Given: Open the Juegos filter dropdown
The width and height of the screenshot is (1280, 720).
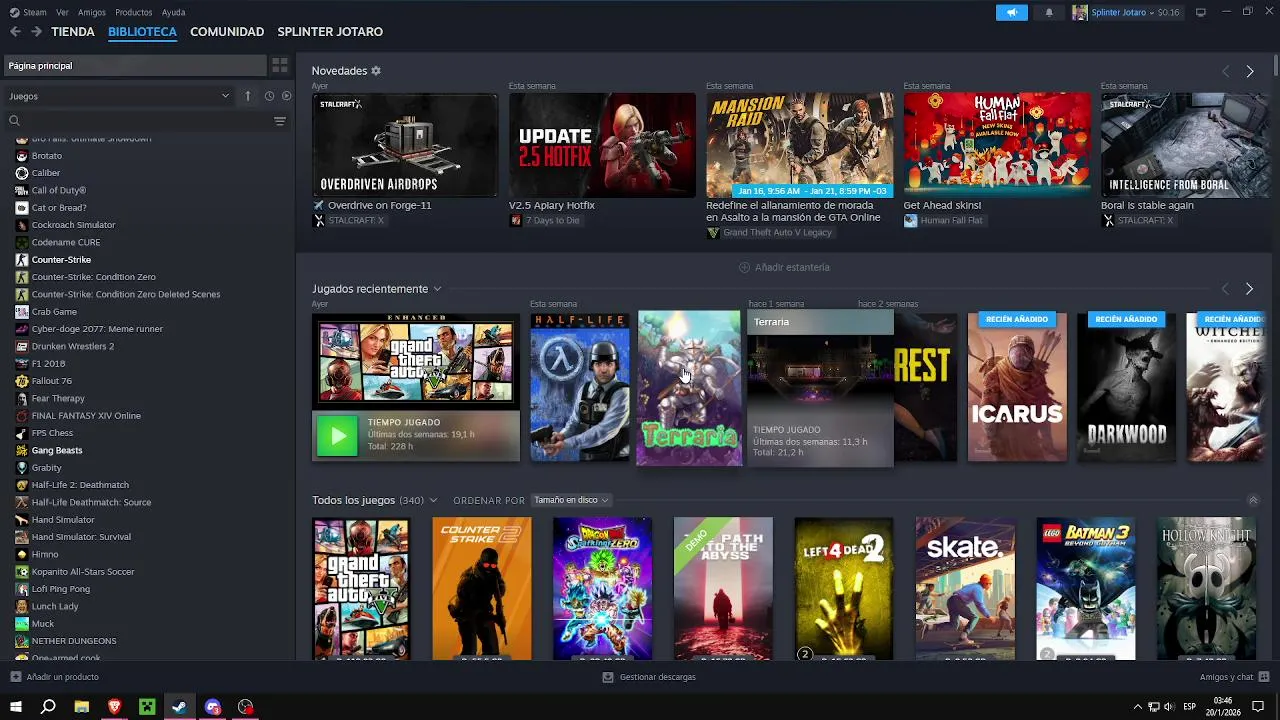Looking at the screenshot, I should click(119, 96).
